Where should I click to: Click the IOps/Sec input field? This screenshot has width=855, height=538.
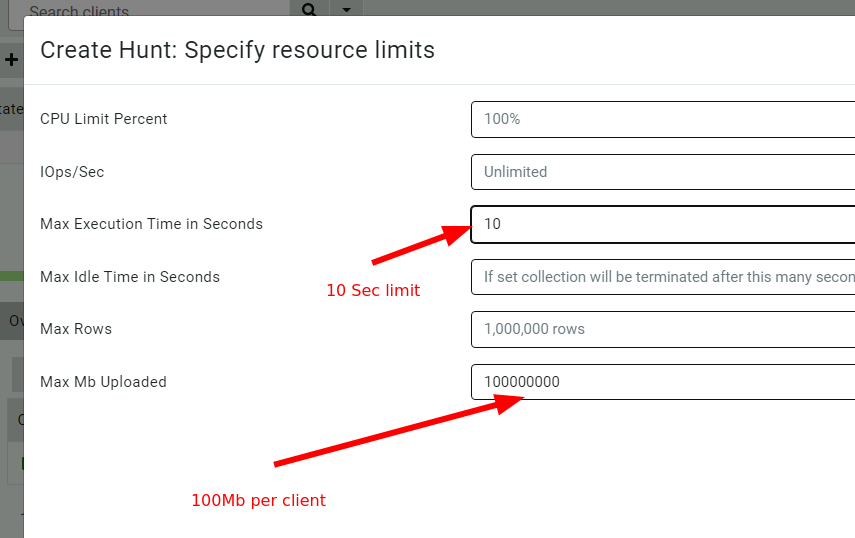[x=663, y=172]
